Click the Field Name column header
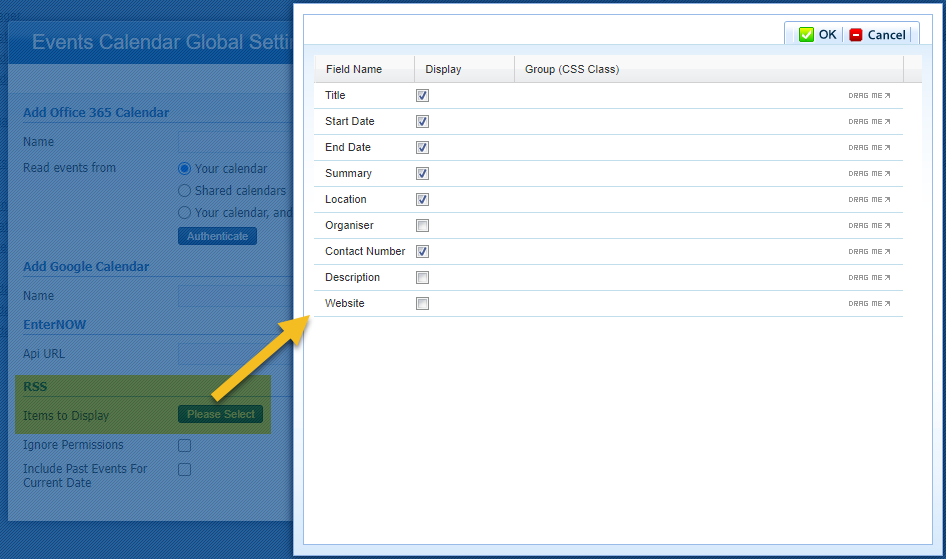 364,69
